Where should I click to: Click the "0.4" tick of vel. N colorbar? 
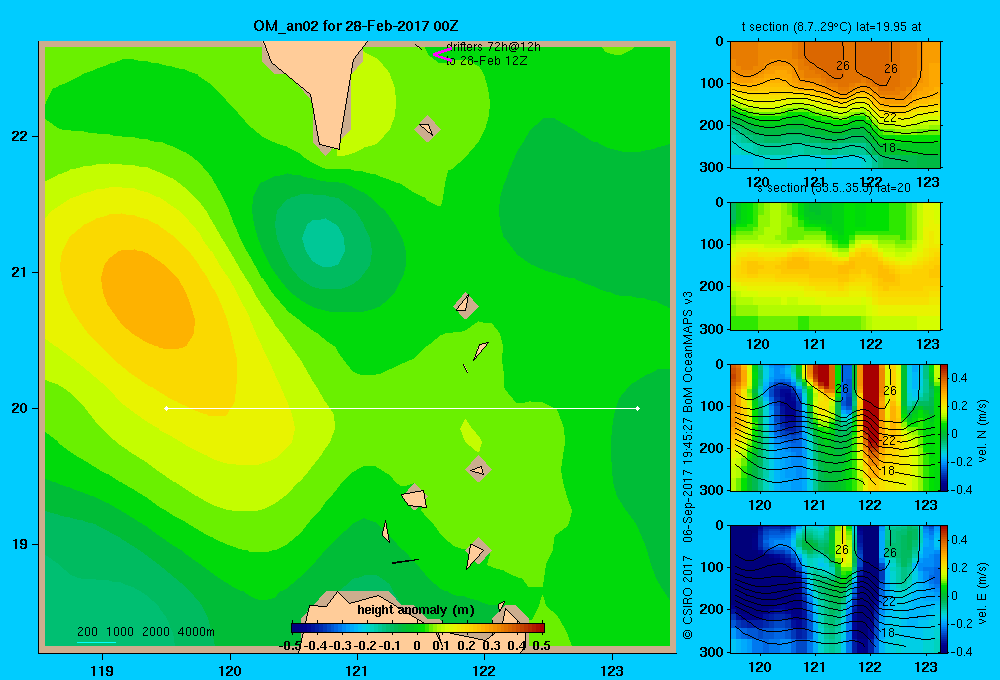tap(959, 378)
